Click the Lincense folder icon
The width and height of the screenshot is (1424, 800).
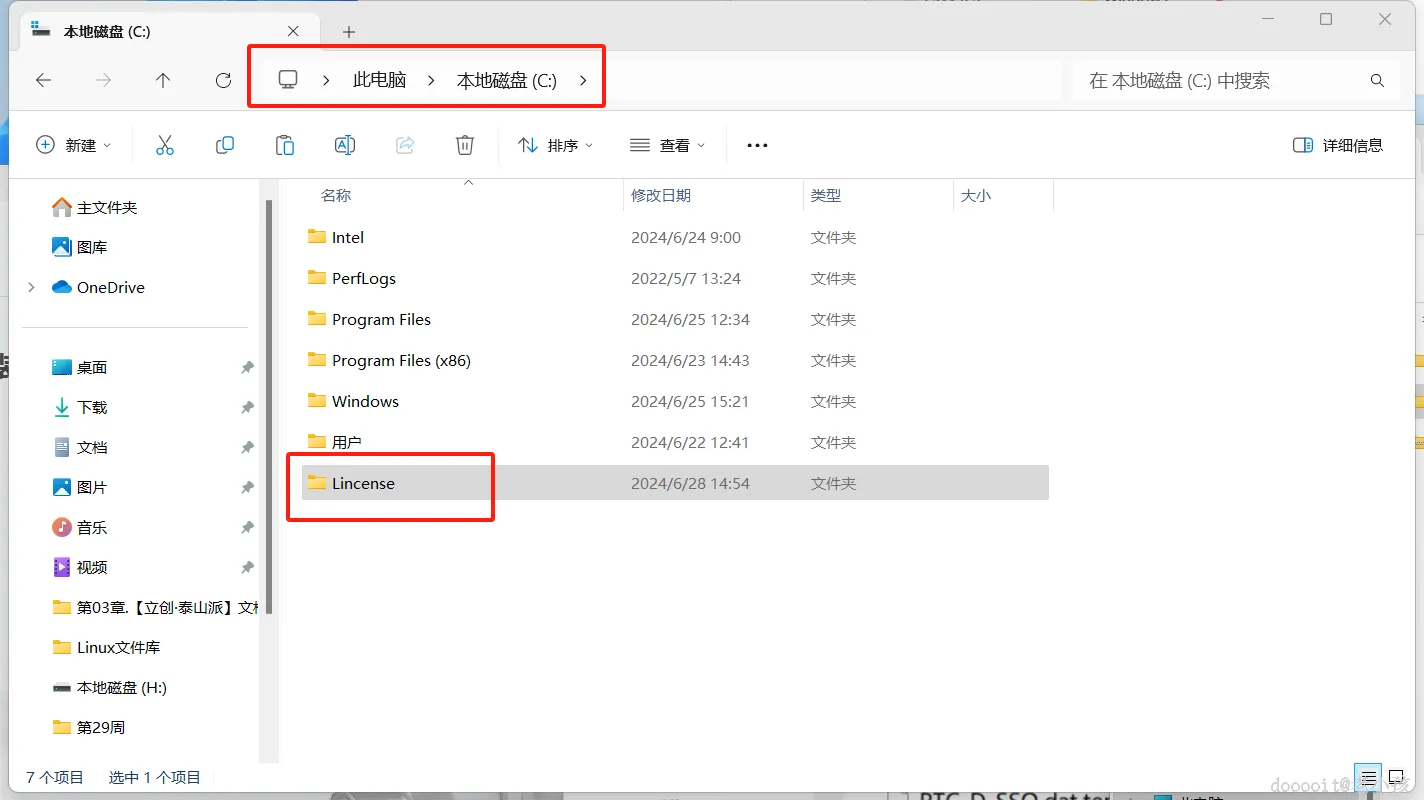pyautogui.click(x=317, y=483)
